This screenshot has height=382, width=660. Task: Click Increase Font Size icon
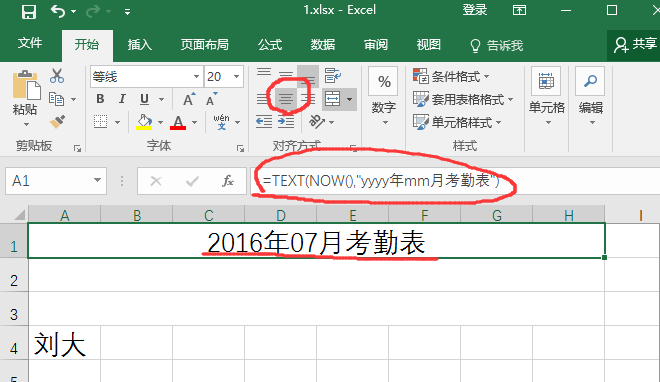pyautogui.click(x=189, y=99)
